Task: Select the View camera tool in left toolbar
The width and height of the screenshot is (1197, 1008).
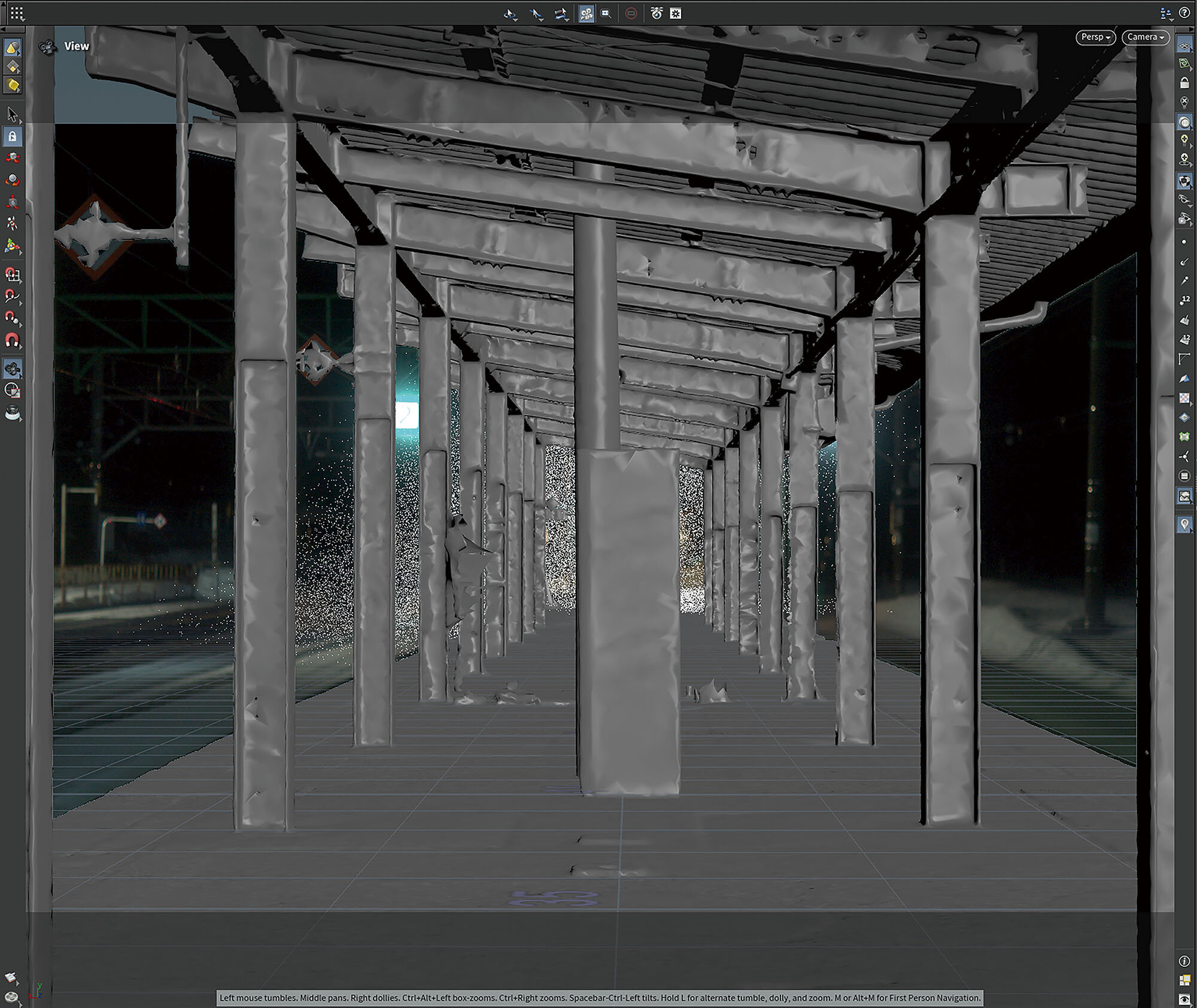Action: 12,369
